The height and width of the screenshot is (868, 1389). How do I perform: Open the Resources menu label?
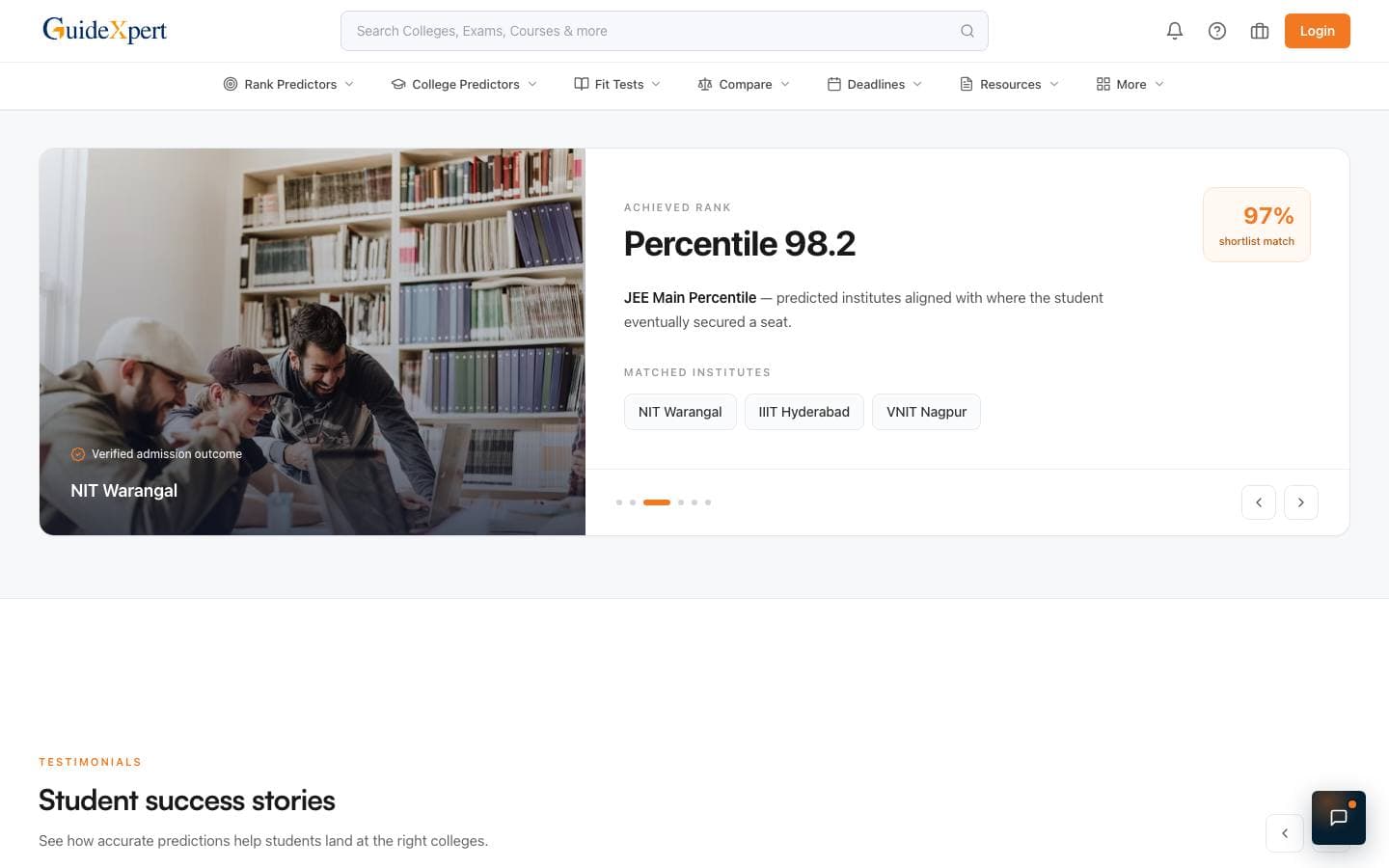click(1011, 84)
